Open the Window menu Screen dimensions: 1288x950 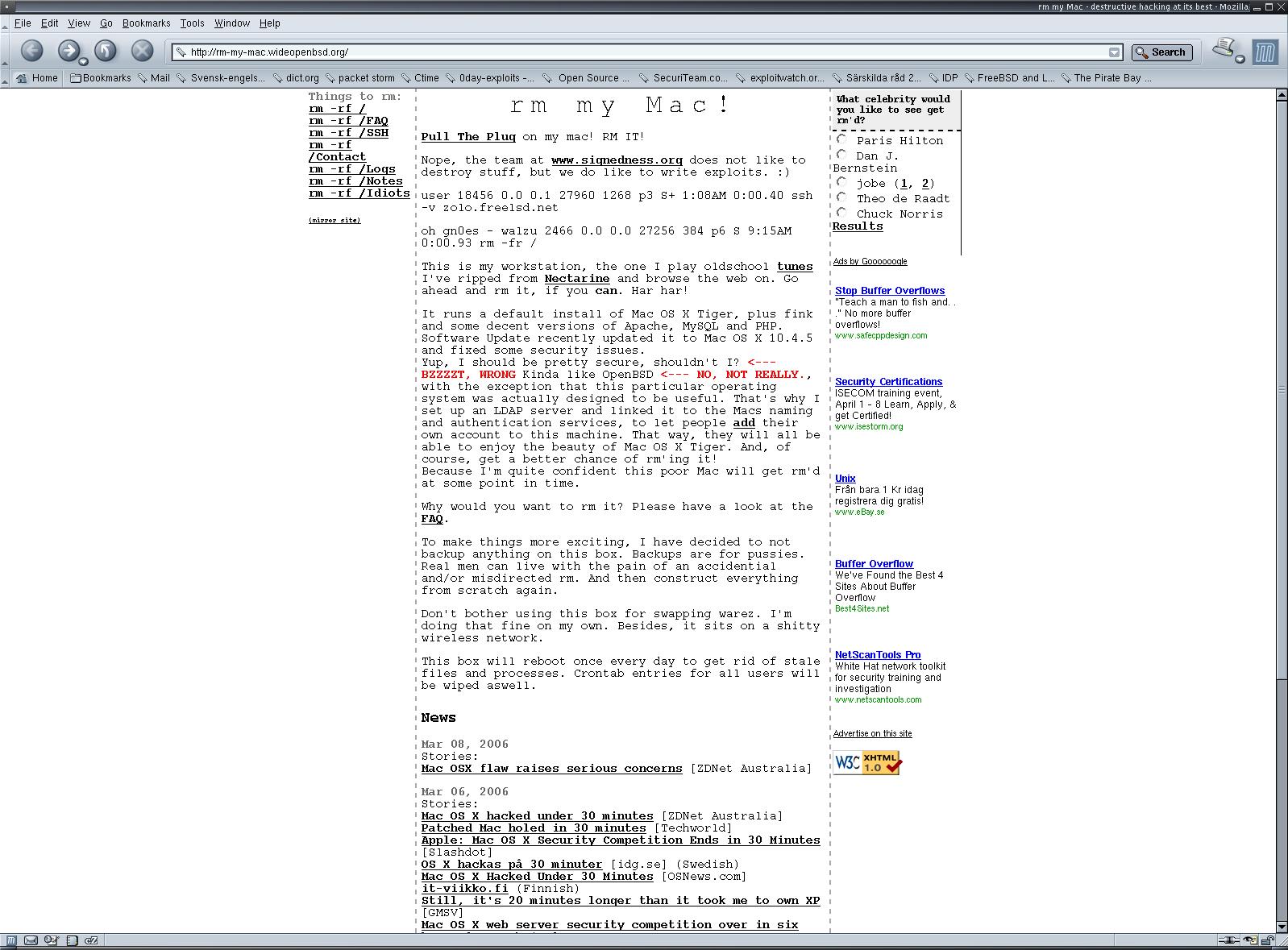pos(231,23)
